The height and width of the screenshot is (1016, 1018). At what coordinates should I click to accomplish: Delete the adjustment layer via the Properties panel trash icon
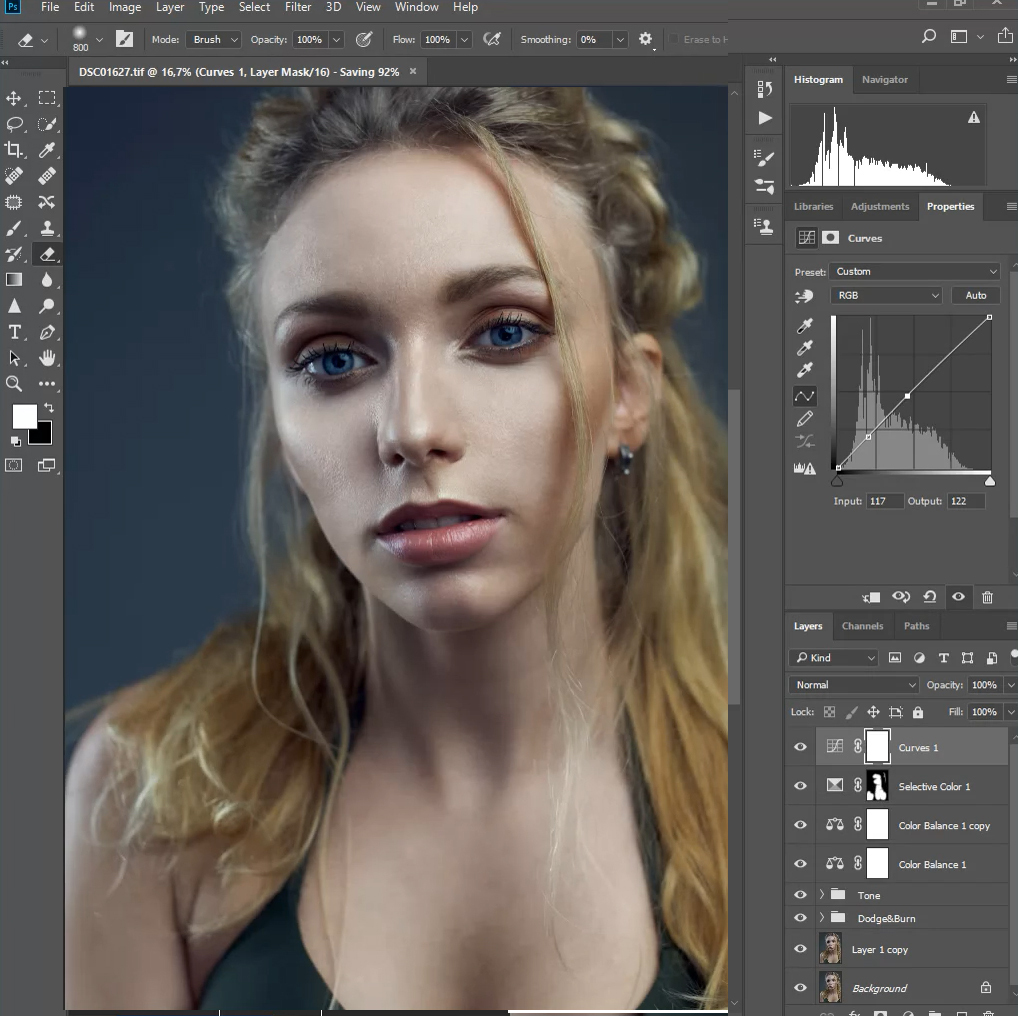[987, 597]
